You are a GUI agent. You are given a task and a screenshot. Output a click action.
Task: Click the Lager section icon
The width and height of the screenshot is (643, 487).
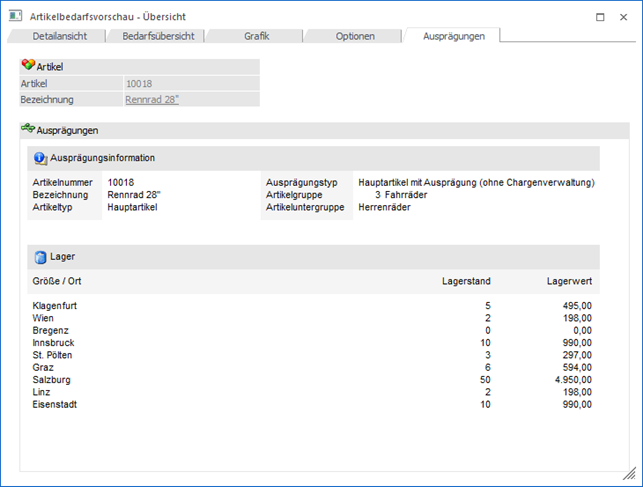(40, 256)
